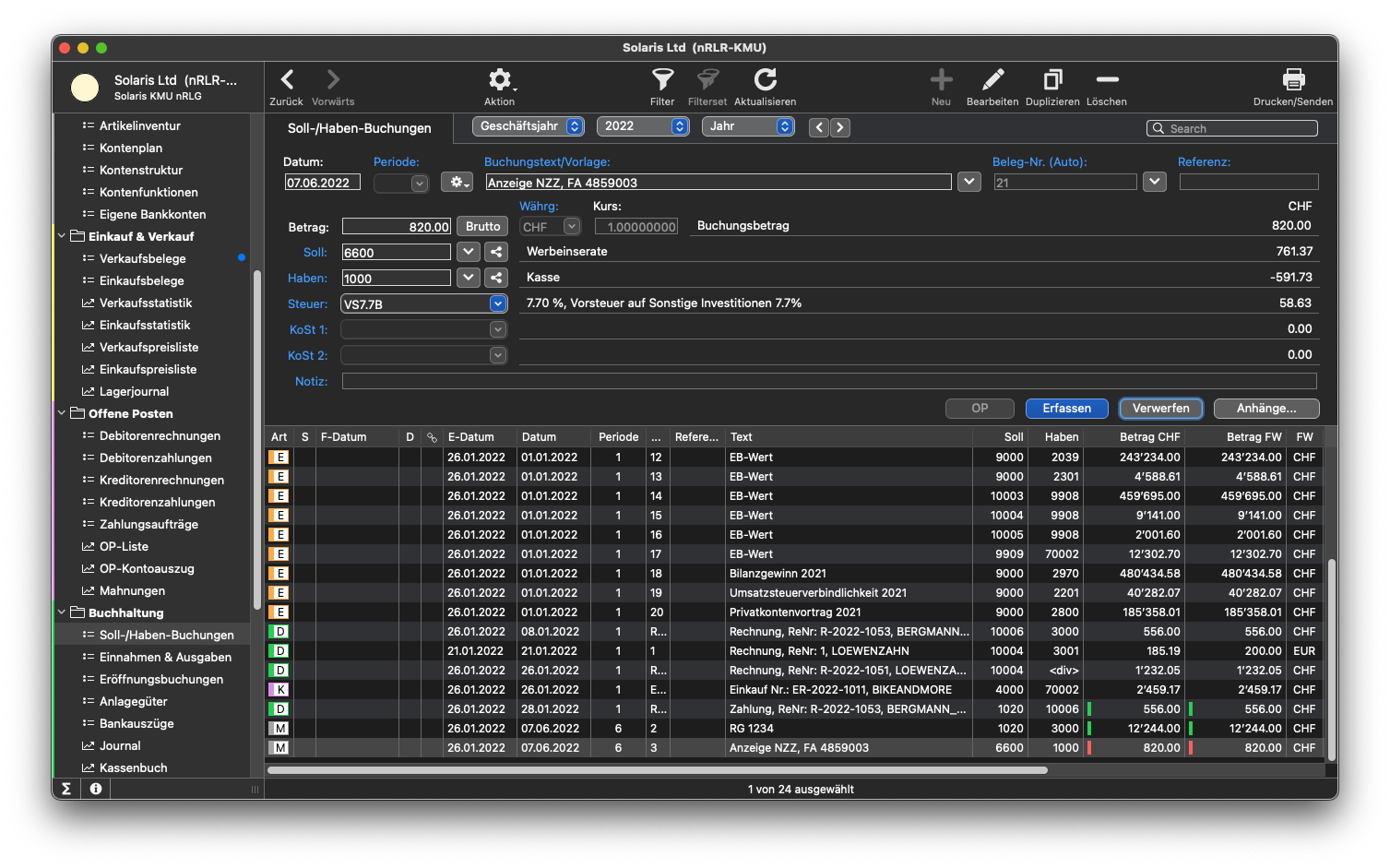Image resolution: width=1390 pixels, height=868 pixels.
Task: Open Journal in the sidebar
Action: (x=120, y=745)
